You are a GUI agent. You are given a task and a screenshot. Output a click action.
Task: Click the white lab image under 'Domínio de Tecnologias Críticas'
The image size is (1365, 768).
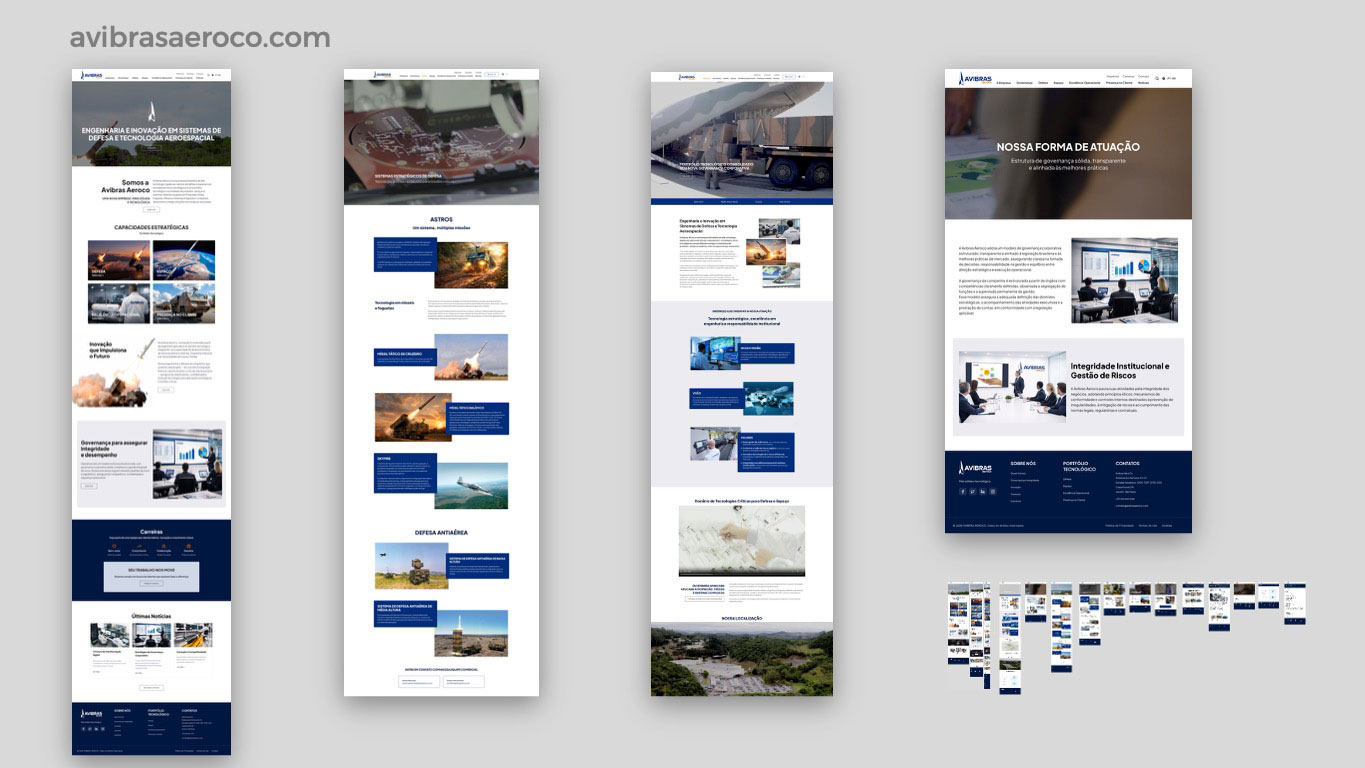tap(742, 541)
